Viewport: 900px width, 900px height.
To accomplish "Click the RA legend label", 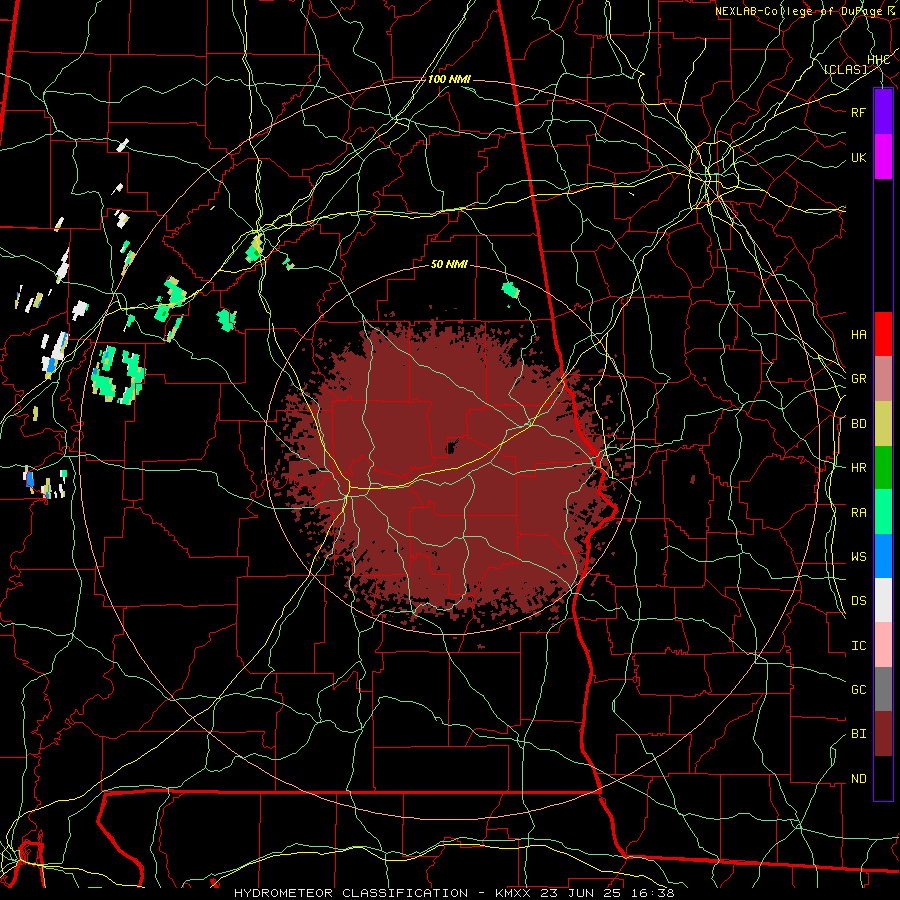I will [858, 513].
